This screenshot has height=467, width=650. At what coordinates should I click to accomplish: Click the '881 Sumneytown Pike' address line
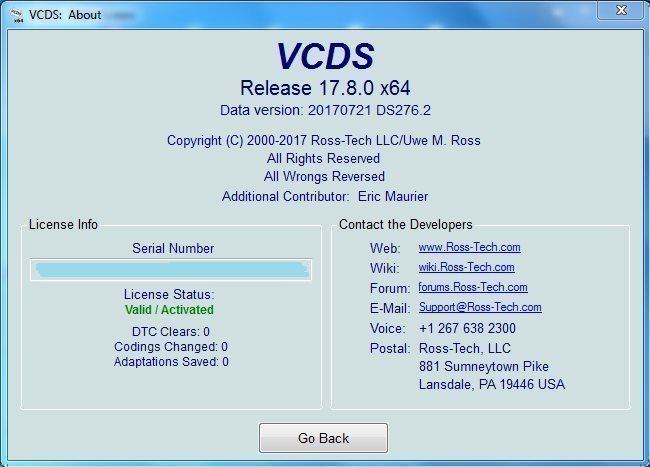click(484, 366)
